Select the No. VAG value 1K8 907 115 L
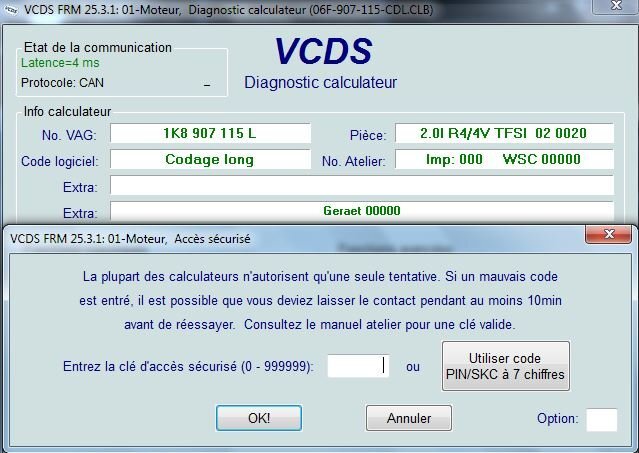The image size is (639, 453). tap(210, 133)
